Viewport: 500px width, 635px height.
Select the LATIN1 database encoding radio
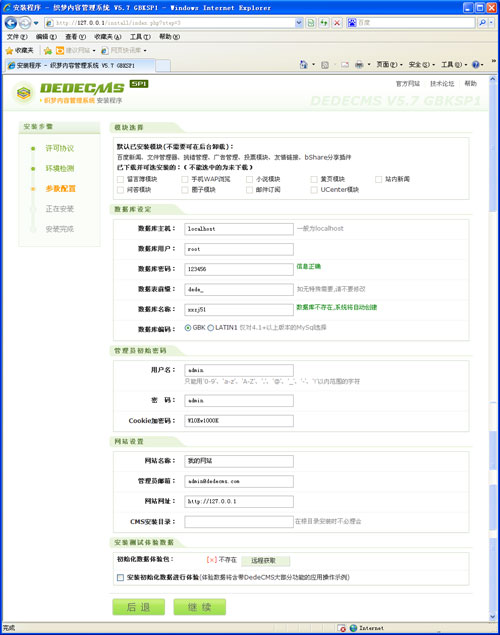point(211,328)
